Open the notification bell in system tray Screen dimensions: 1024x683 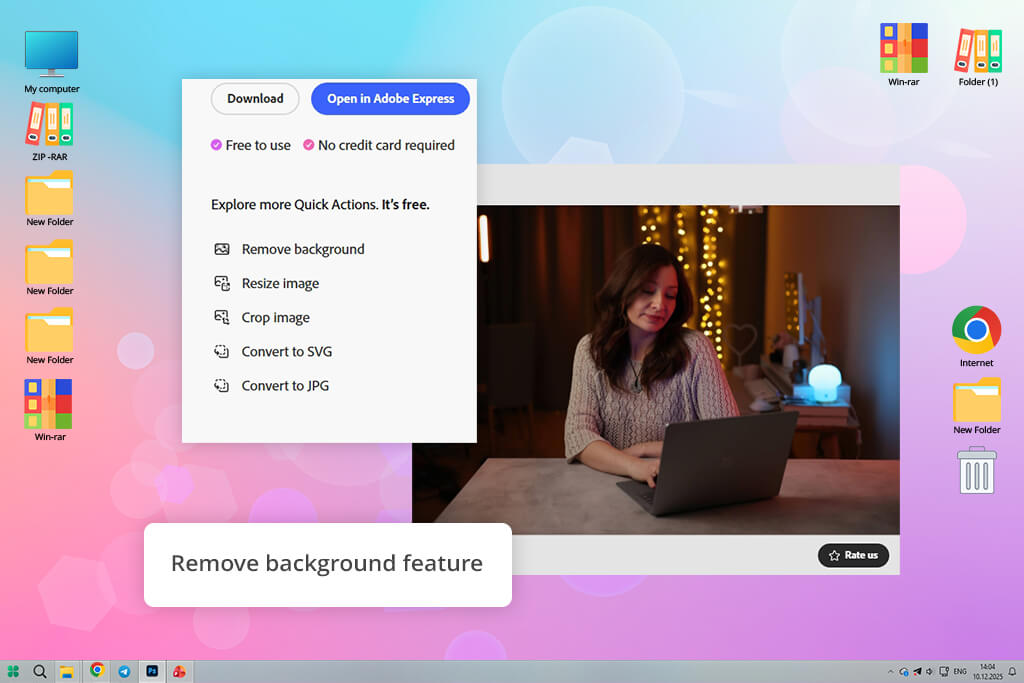pyautogui.click(x=1012, y=671)
